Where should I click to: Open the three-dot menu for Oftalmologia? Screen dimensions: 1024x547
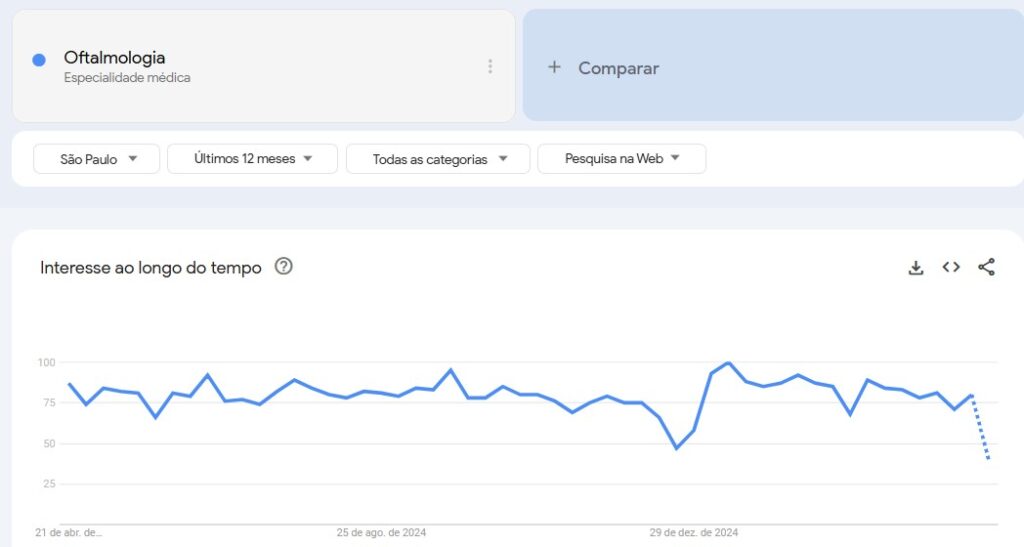click(x=490, y=66)
